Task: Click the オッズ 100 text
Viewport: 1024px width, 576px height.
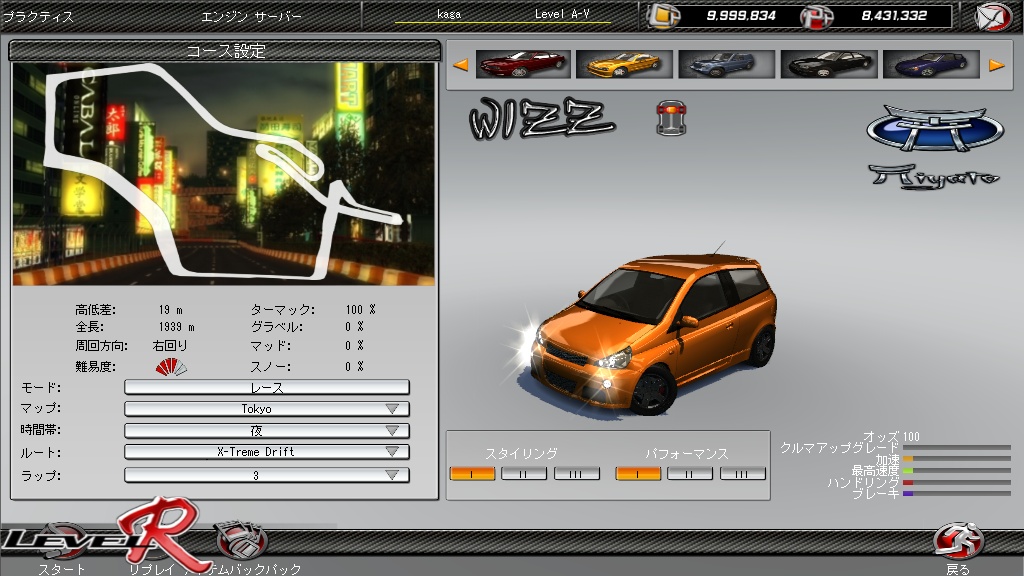Action: click(891, 436)
